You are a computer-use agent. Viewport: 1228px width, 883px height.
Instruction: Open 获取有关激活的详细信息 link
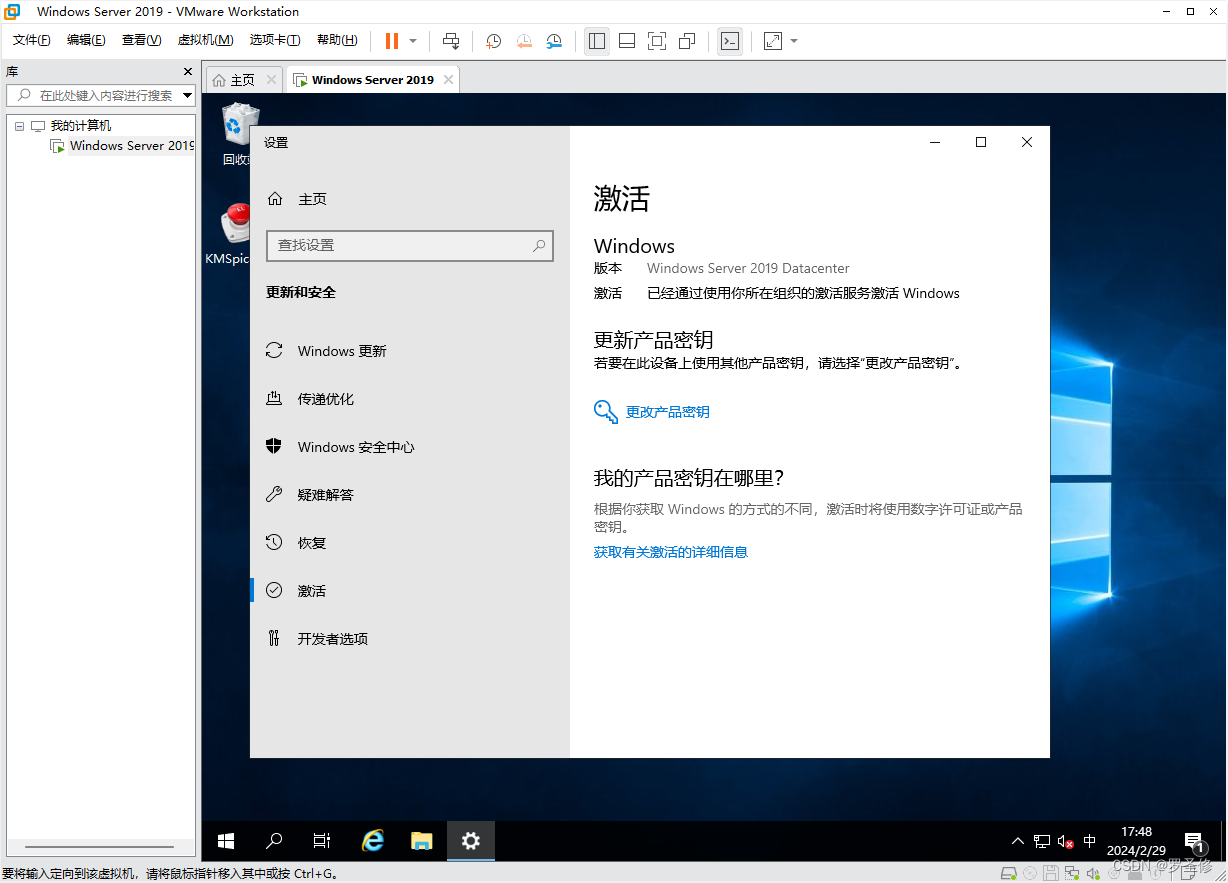[x=671, y=552]
